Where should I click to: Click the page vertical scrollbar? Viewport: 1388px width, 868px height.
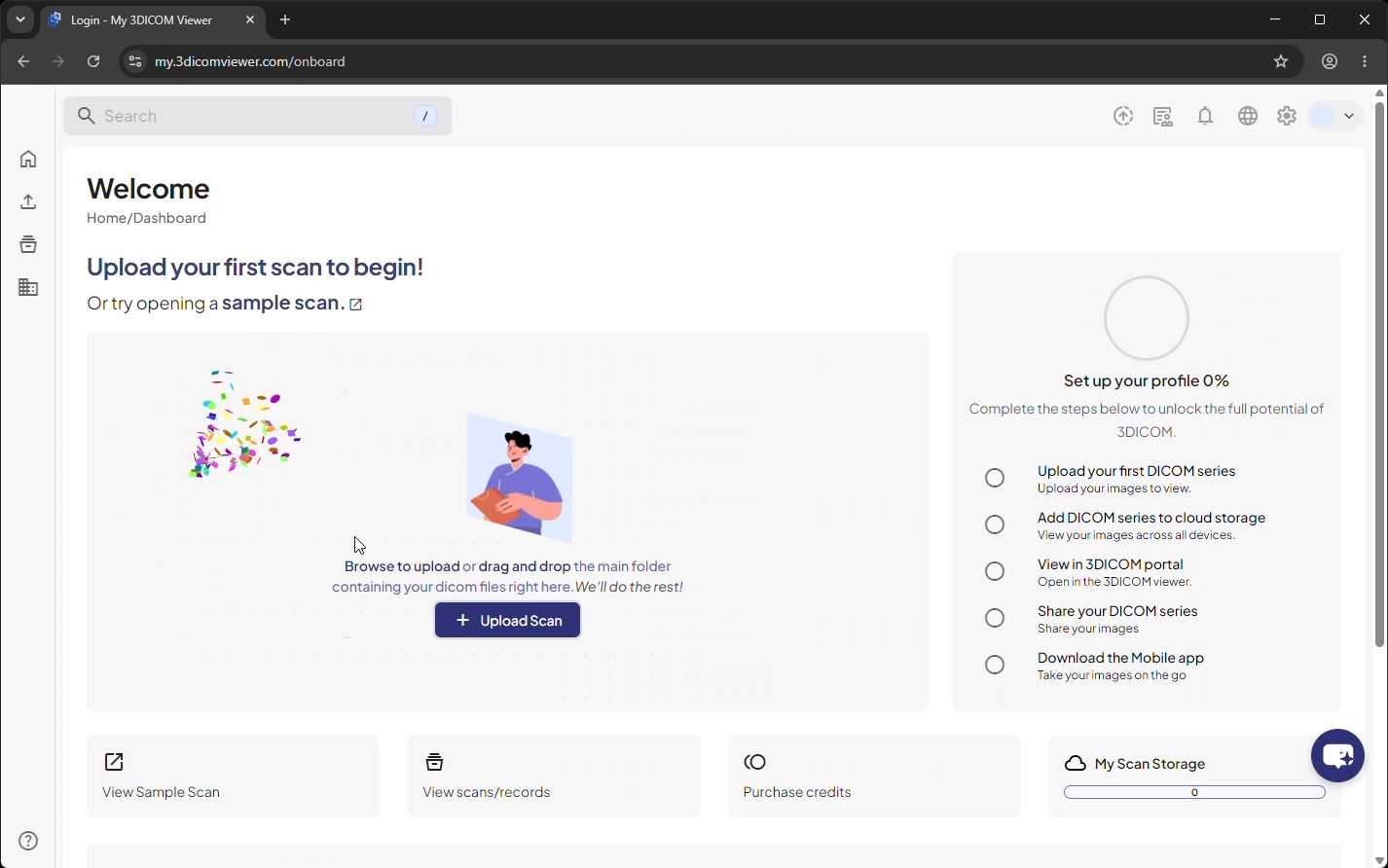click(x=1379, y=375)
